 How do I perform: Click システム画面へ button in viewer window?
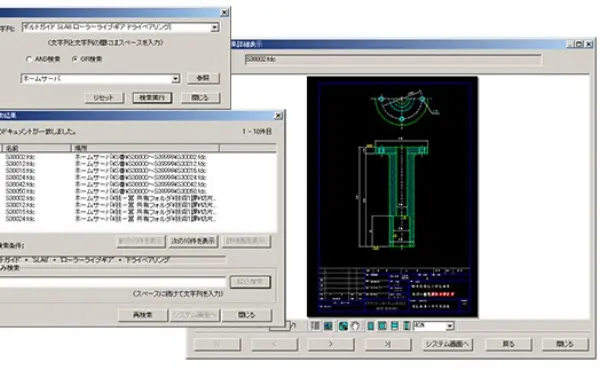pyautogui.click(x=448, y=344)
